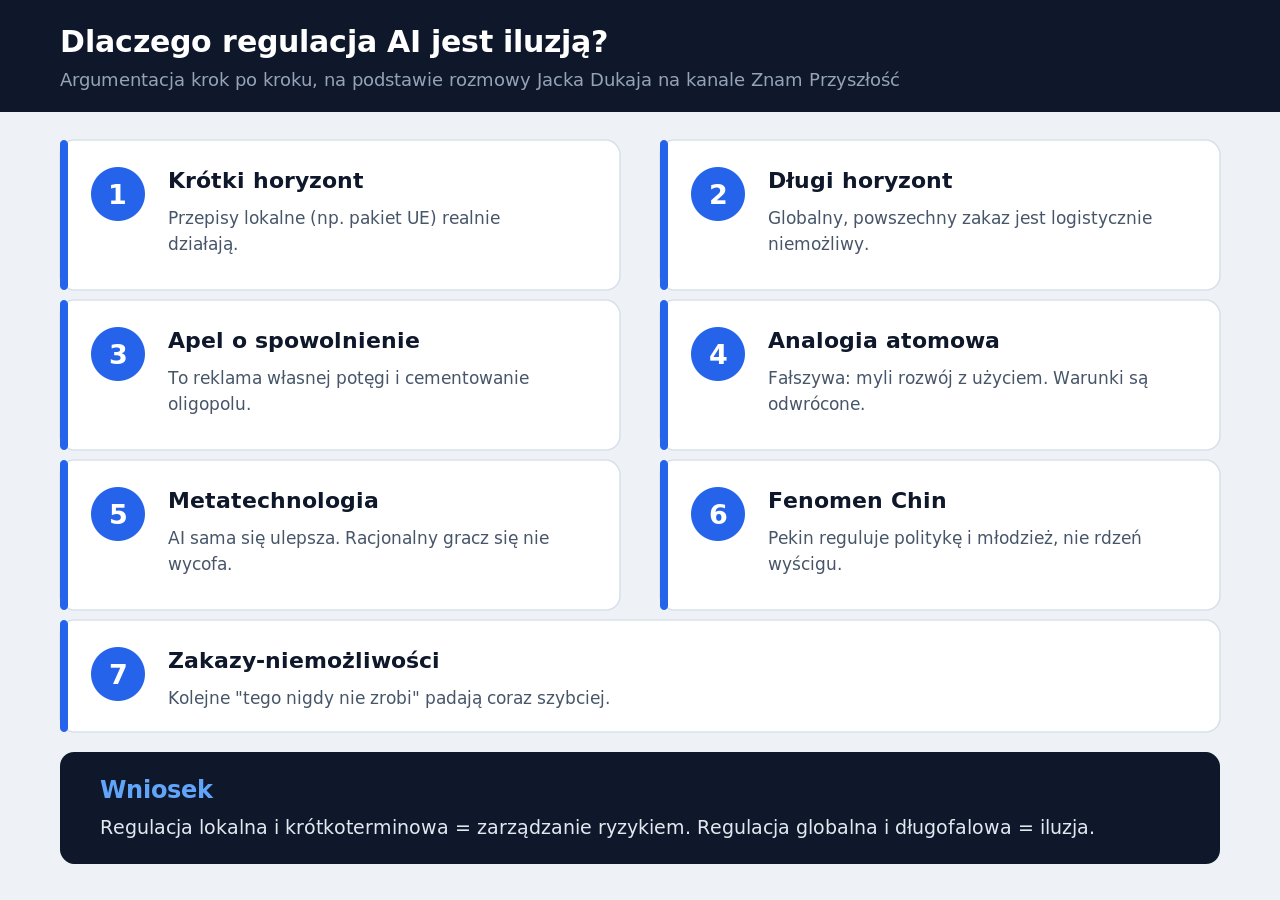Click the blue "Wniosek" heading
The width and height of the screenshot is (1280, 900).
[156, 790]
